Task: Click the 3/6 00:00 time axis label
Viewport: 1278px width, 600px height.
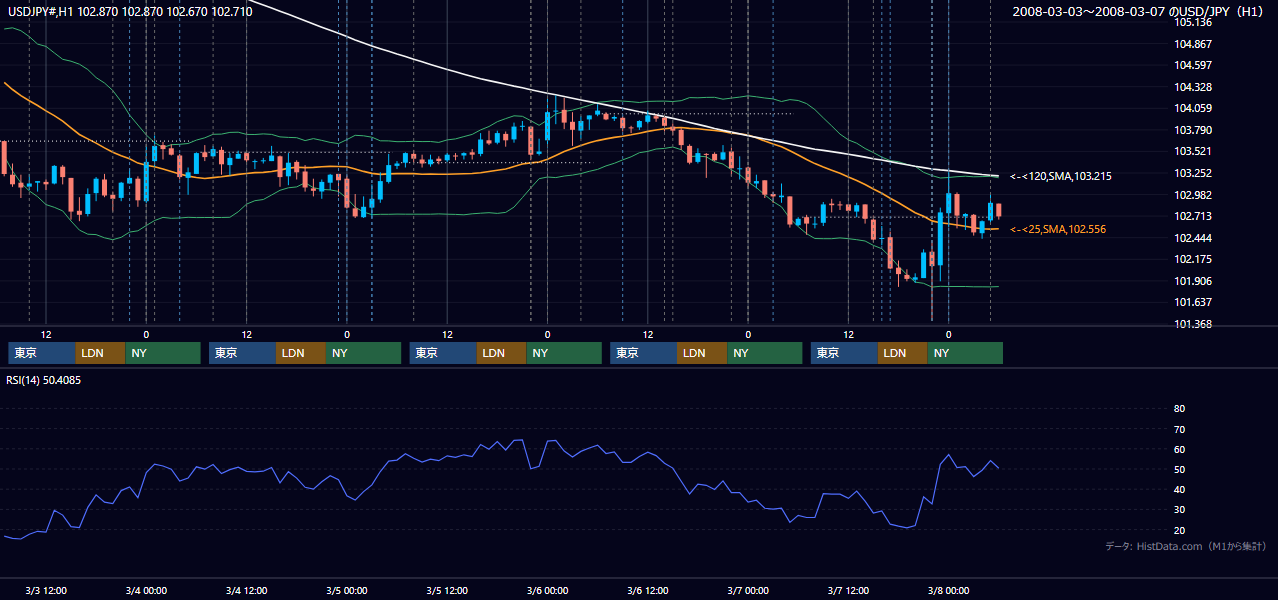Action: point(547,590)
